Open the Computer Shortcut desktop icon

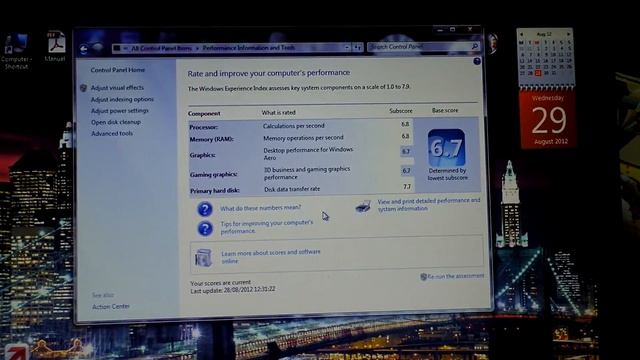point(16,51)
